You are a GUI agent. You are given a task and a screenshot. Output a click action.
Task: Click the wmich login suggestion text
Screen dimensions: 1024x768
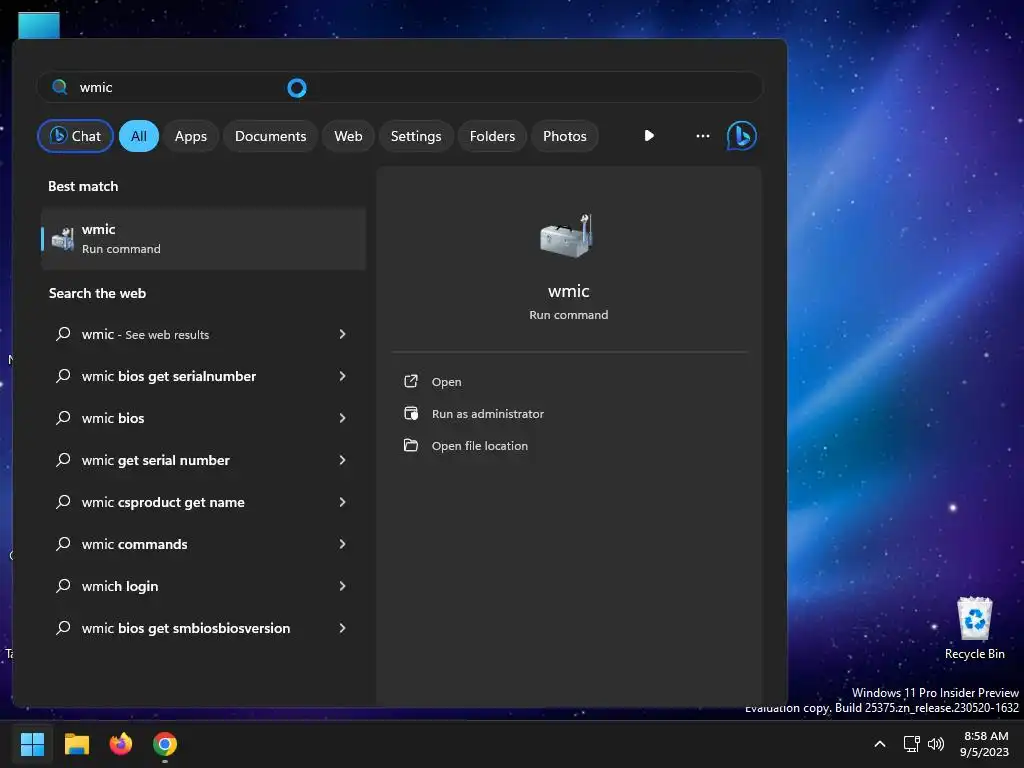click(x=120, y=586)
